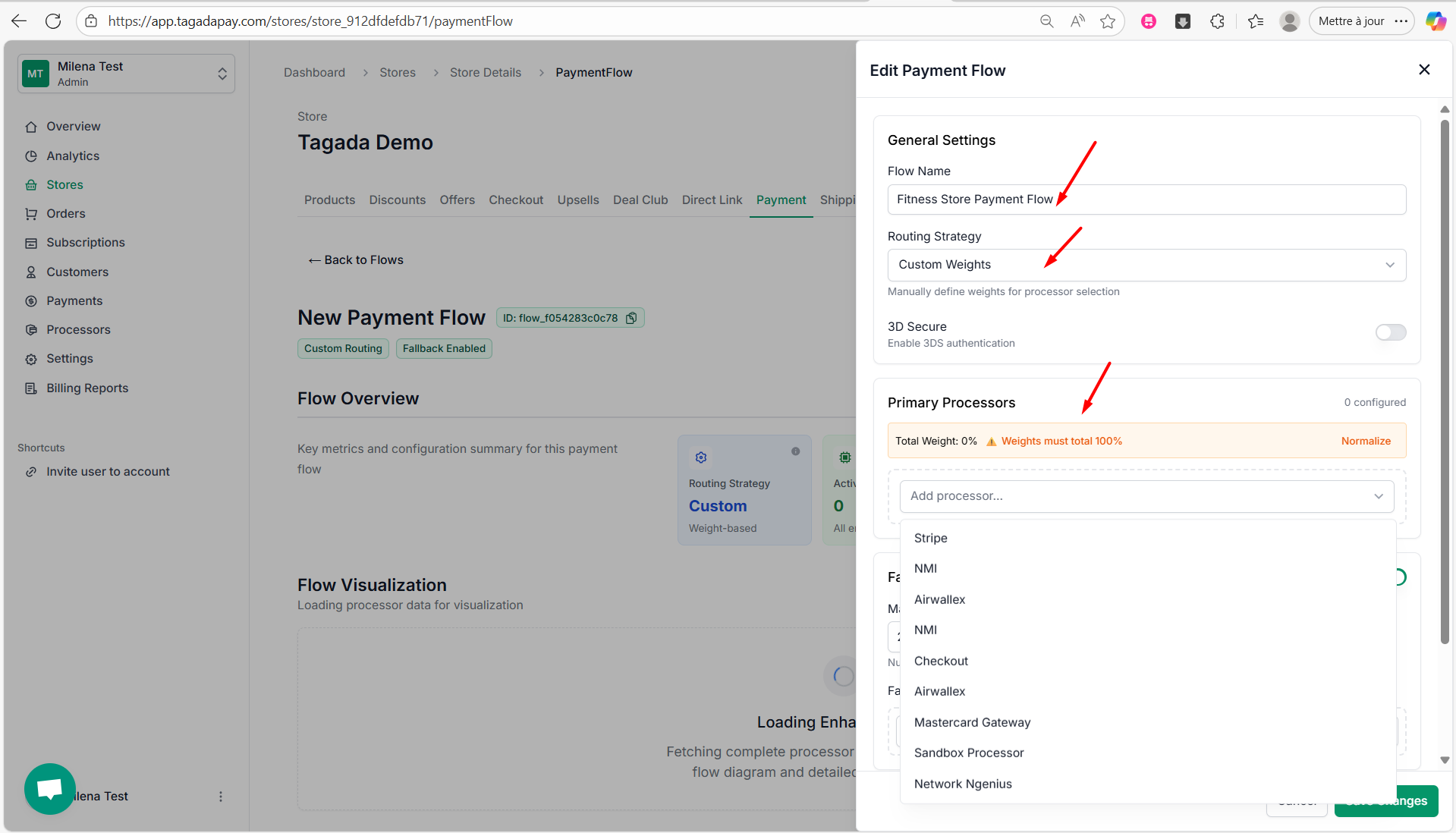This screenshot has height=833, width=1456.
Task: Click the MT account avatar
Action: (36, 74)
